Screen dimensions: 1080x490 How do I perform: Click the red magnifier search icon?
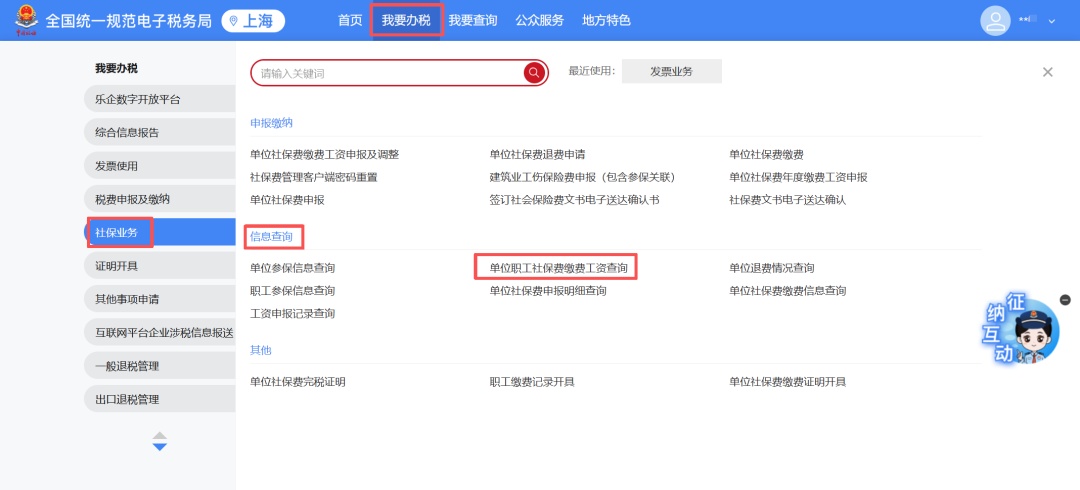click(535, 73)
